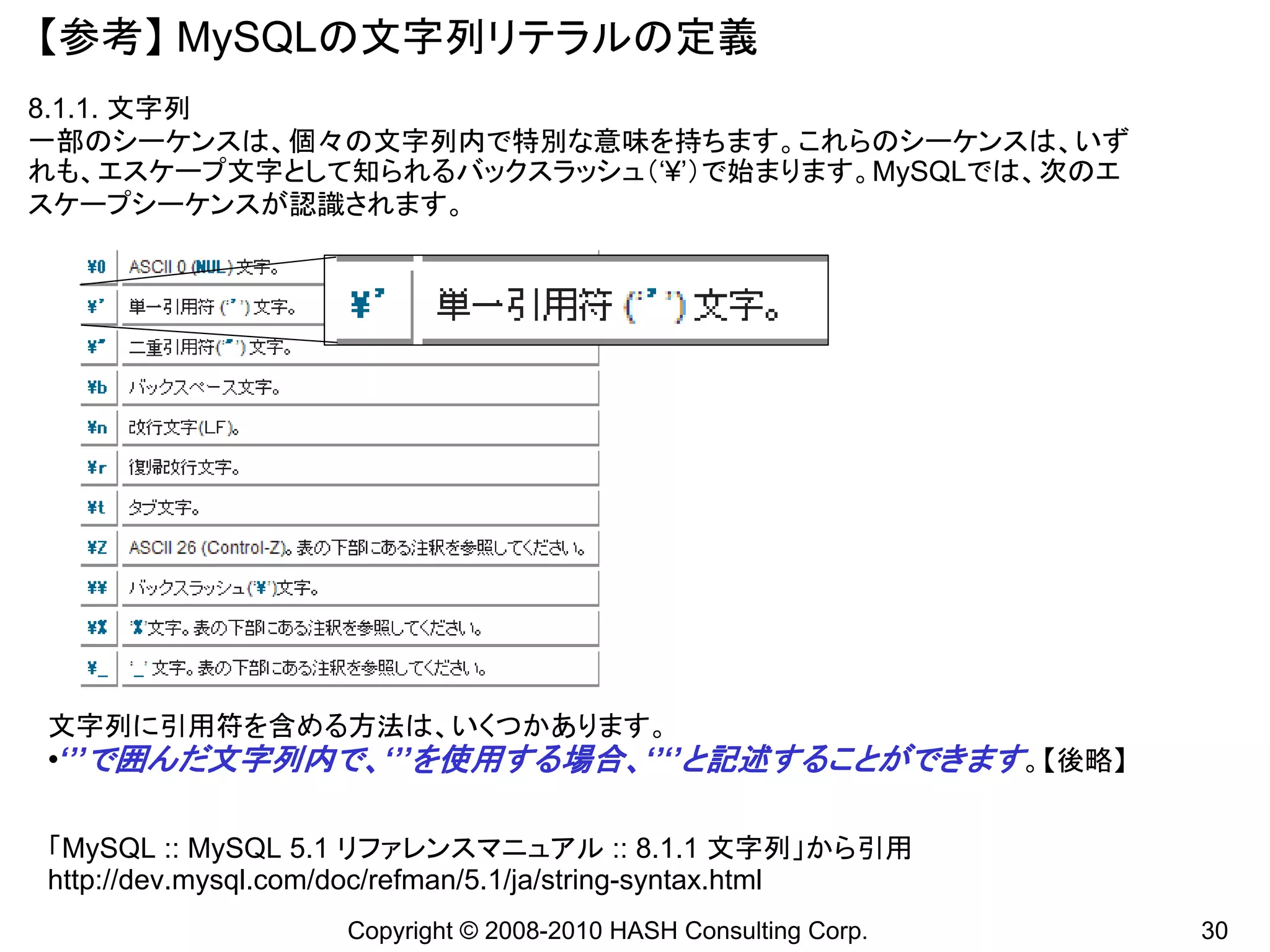Click the HASH Consulting Corp. copyright footer
The image size is (1270, 952).
click(608, 931)
